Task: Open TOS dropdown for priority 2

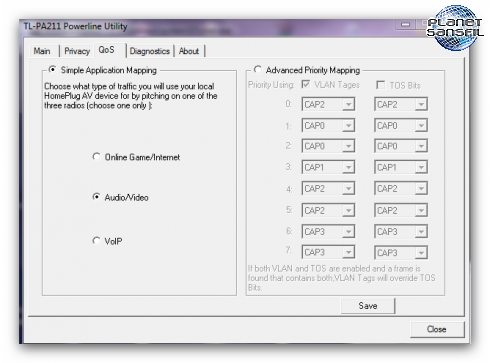Action: tap(401, 146)
